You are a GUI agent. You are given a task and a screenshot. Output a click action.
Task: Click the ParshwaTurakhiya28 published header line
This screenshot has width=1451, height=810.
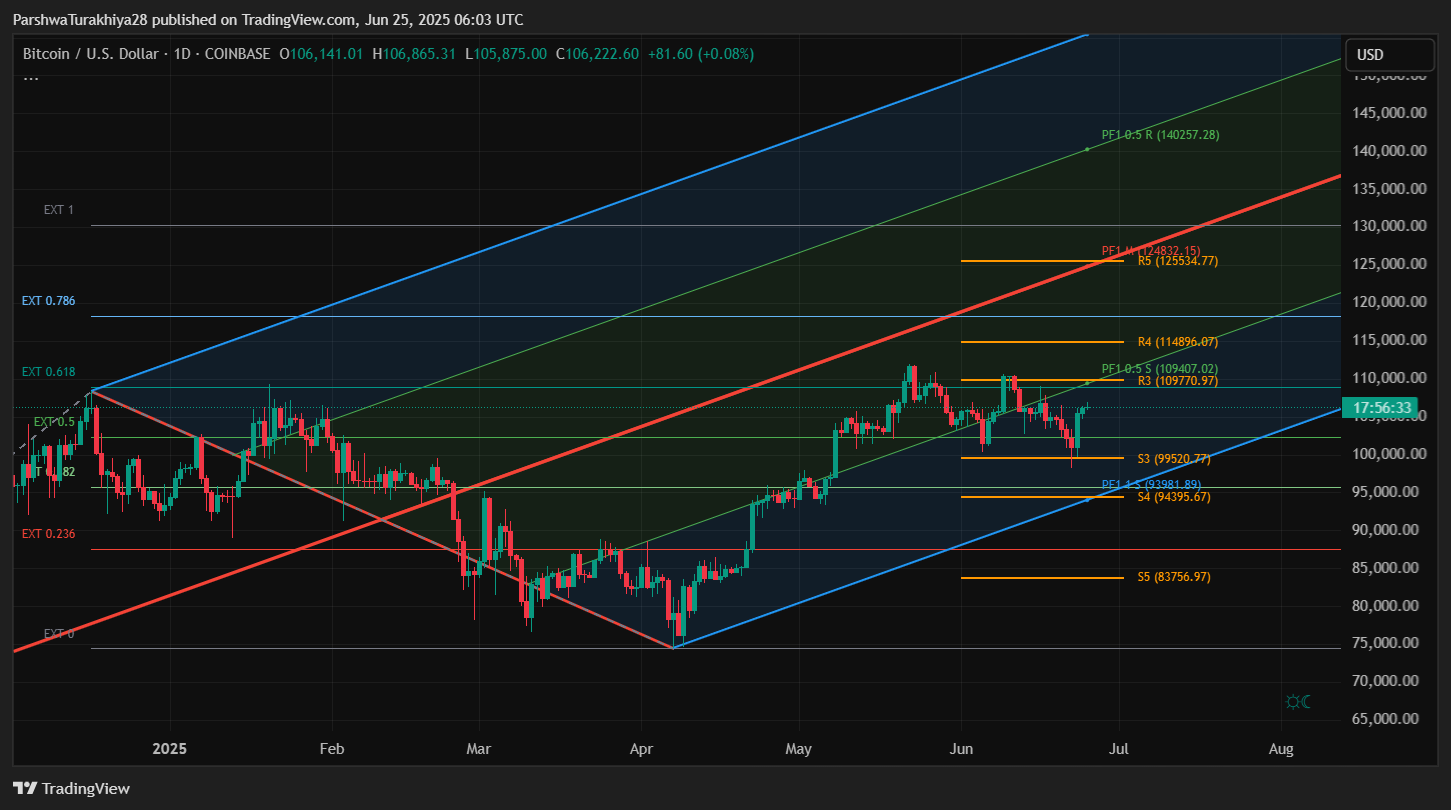[267, 20]
